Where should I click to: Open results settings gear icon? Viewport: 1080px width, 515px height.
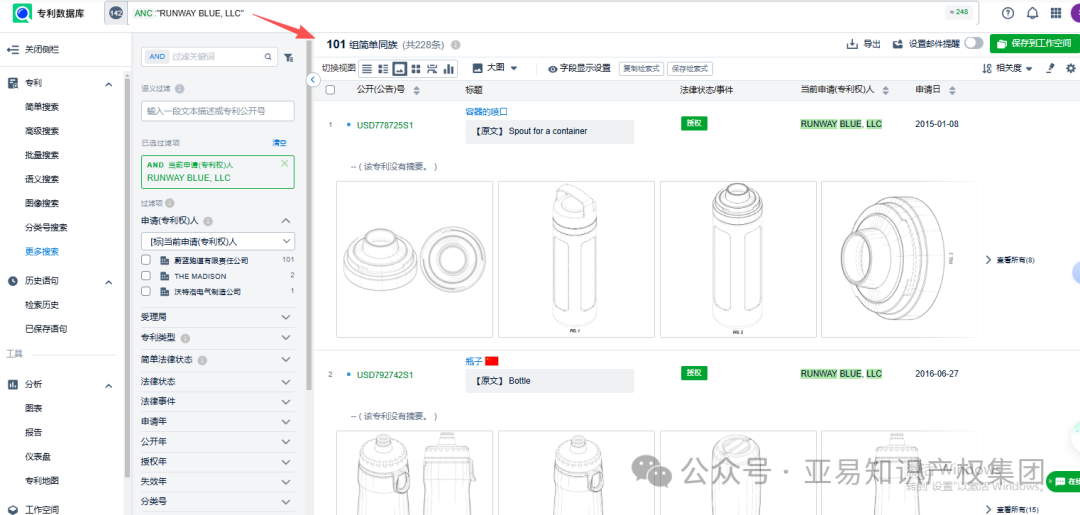tap(1070, 68)
